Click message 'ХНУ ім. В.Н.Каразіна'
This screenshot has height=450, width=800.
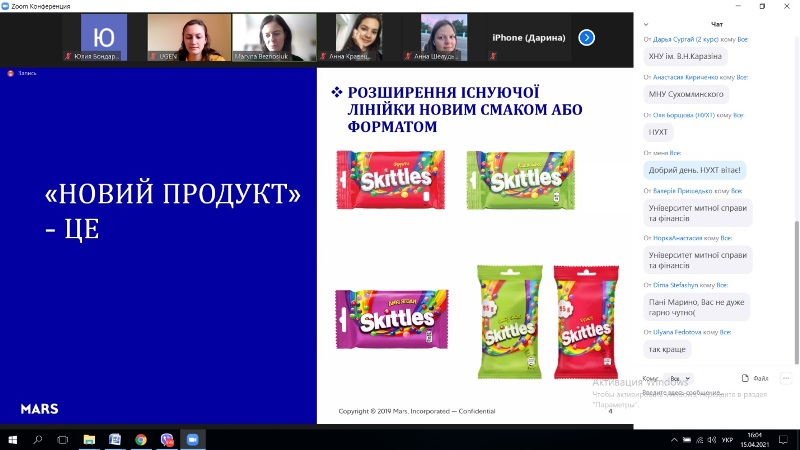pyautogui.click(x=685, y=57)
